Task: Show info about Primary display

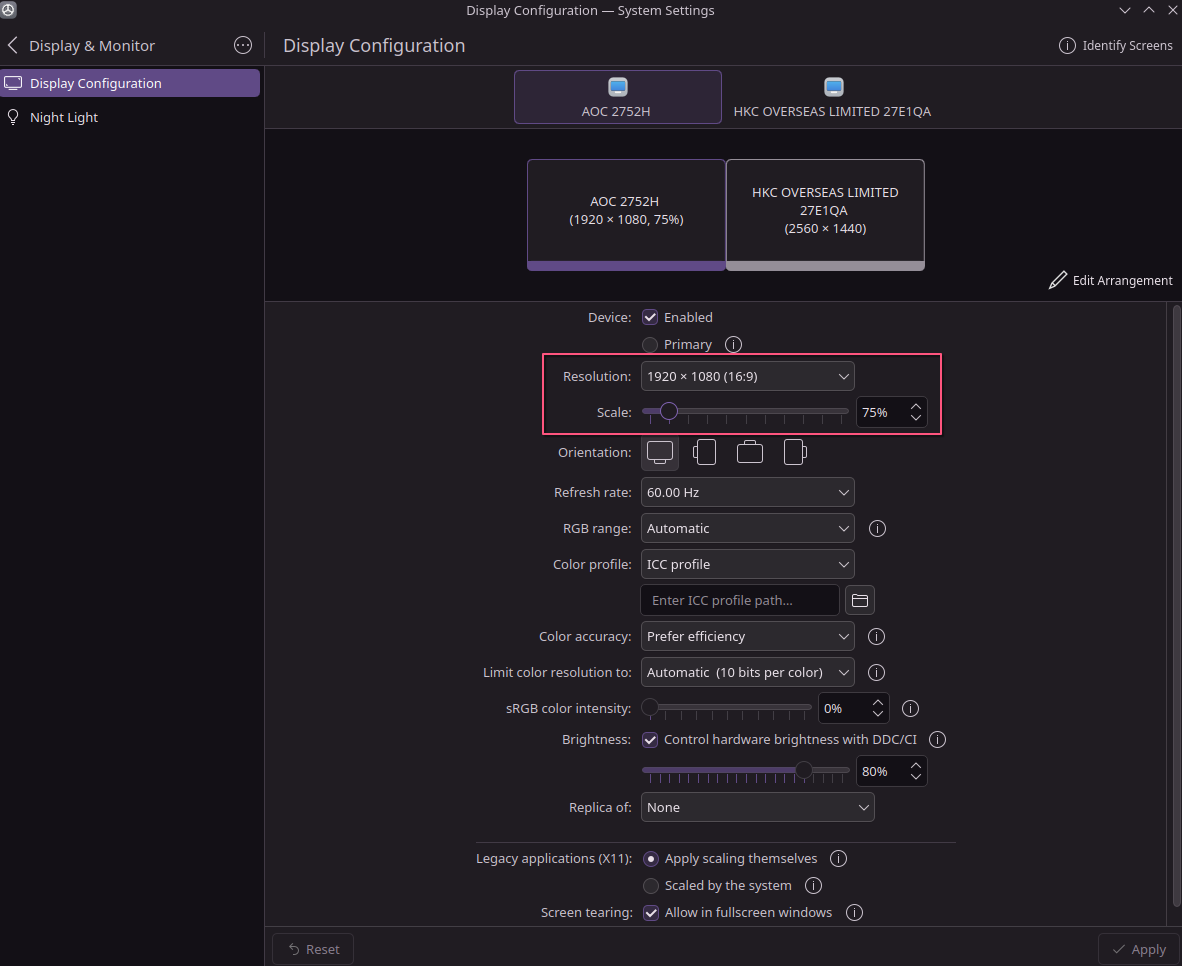Action: coord(733,345)
